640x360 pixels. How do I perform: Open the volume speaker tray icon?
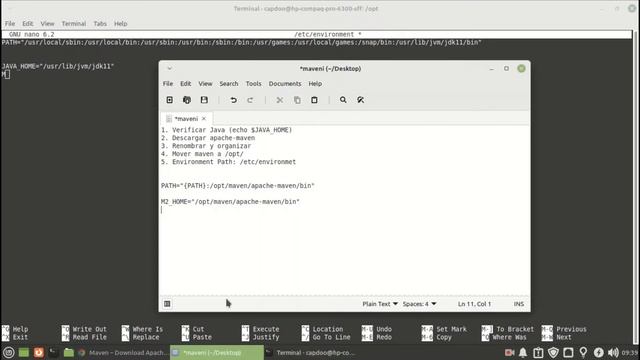(x=613, y=352)
